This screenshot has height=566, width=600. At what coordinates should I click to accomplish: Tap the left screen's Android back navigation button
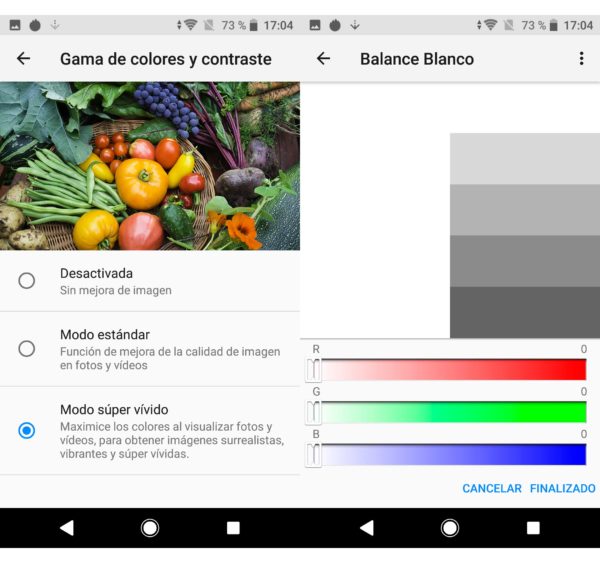coord(67,528)
